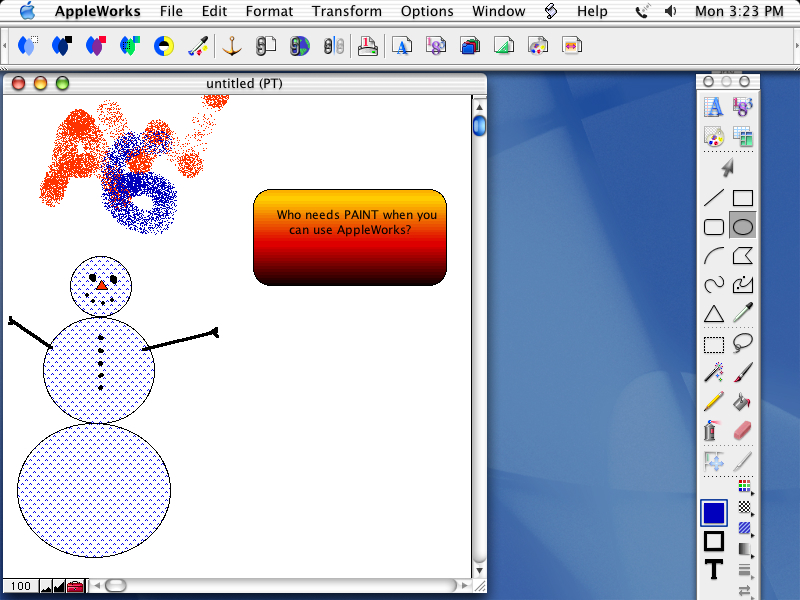Create new word processing document button
This screenshot has height=600, width=800.
(x=402, y=46)
